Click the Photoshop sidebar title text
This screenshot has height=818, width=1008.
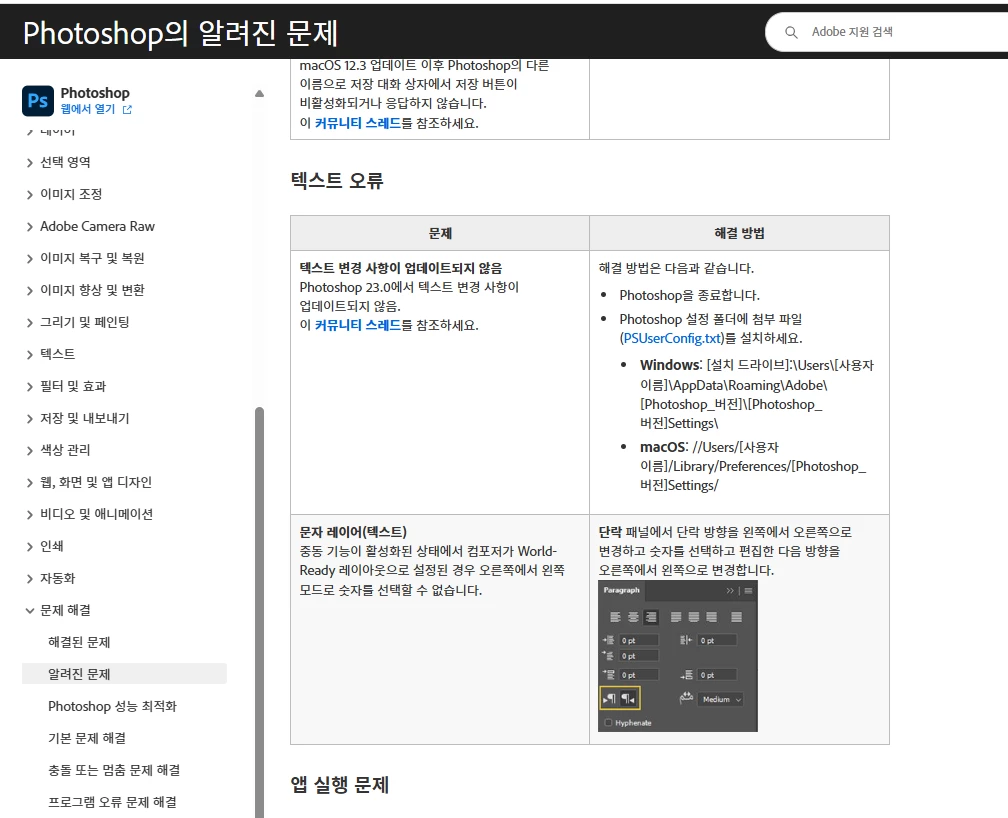coord(95,93)
